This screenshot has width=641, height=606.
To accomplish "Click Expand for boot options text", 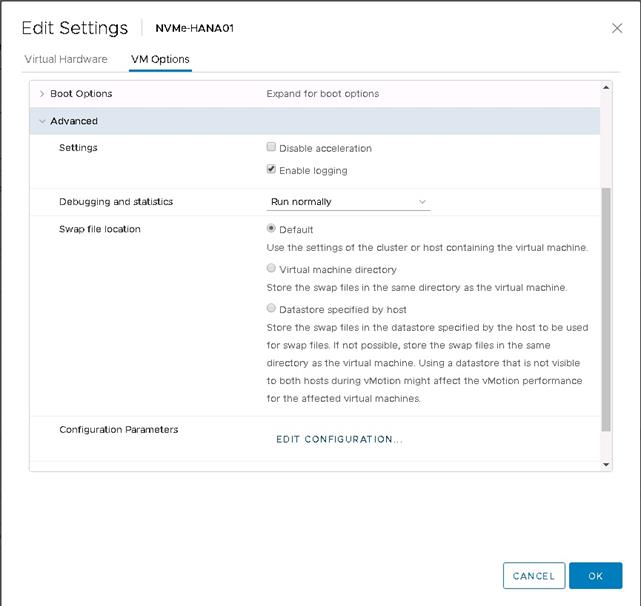I will [323, 94].
